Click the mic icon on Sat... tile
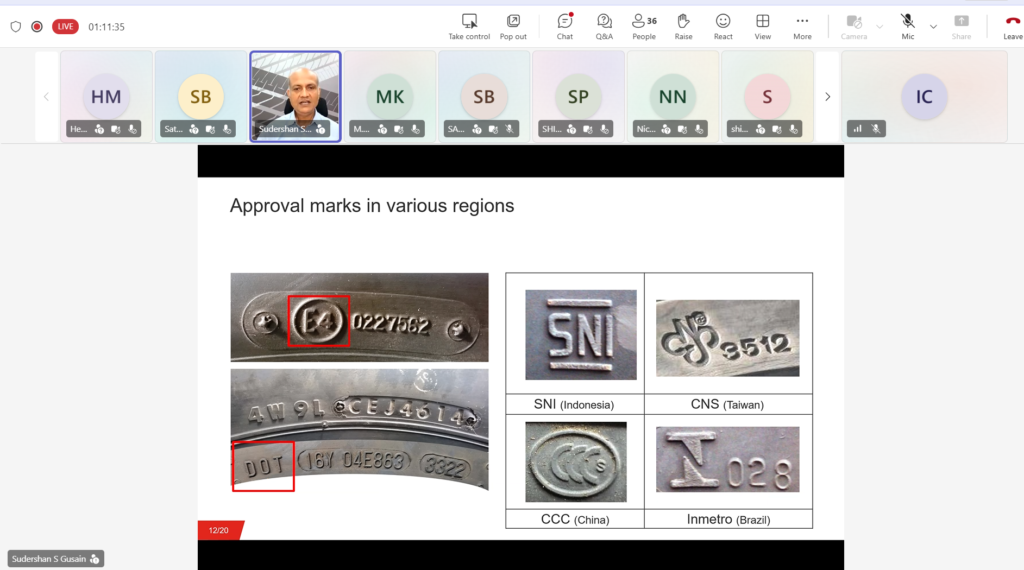Image resolution: width=1024 pixels, height=570 pixels. click(227, 129)
